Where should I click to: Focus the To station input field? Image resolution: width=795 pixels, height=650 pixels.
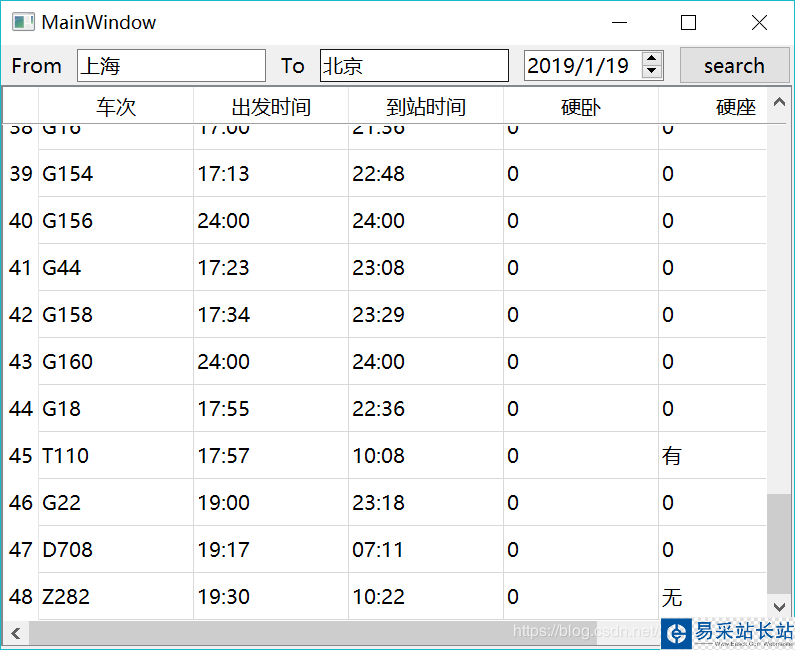414,66
